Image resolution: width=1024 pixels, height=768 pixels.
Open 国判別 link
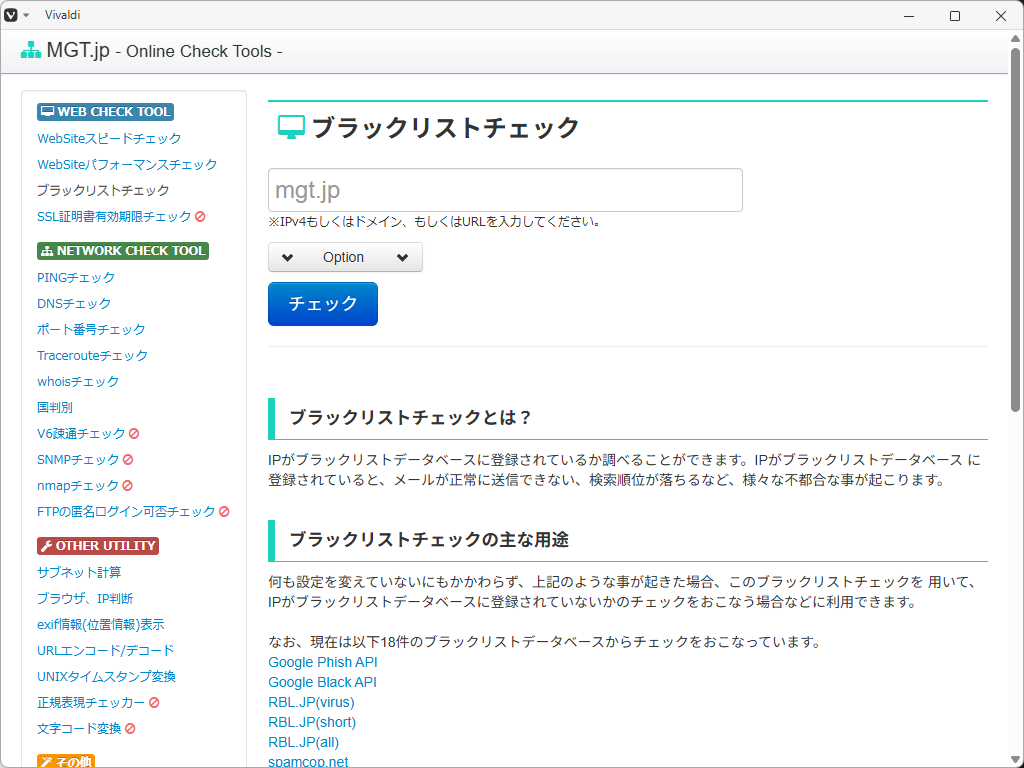(55, 408)
